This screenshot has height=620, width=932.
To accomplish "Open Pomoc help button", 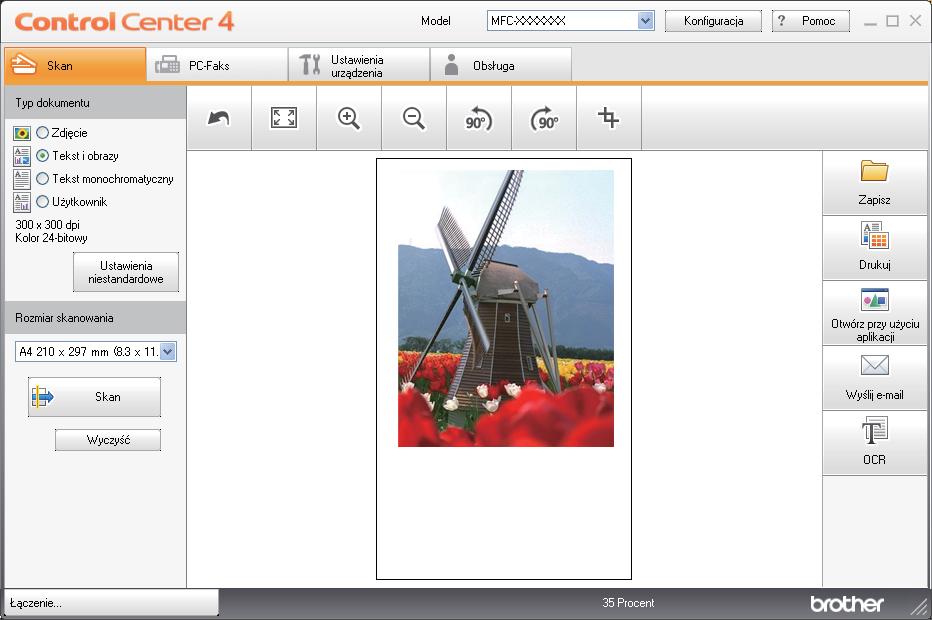I will [x=811, y=21].
